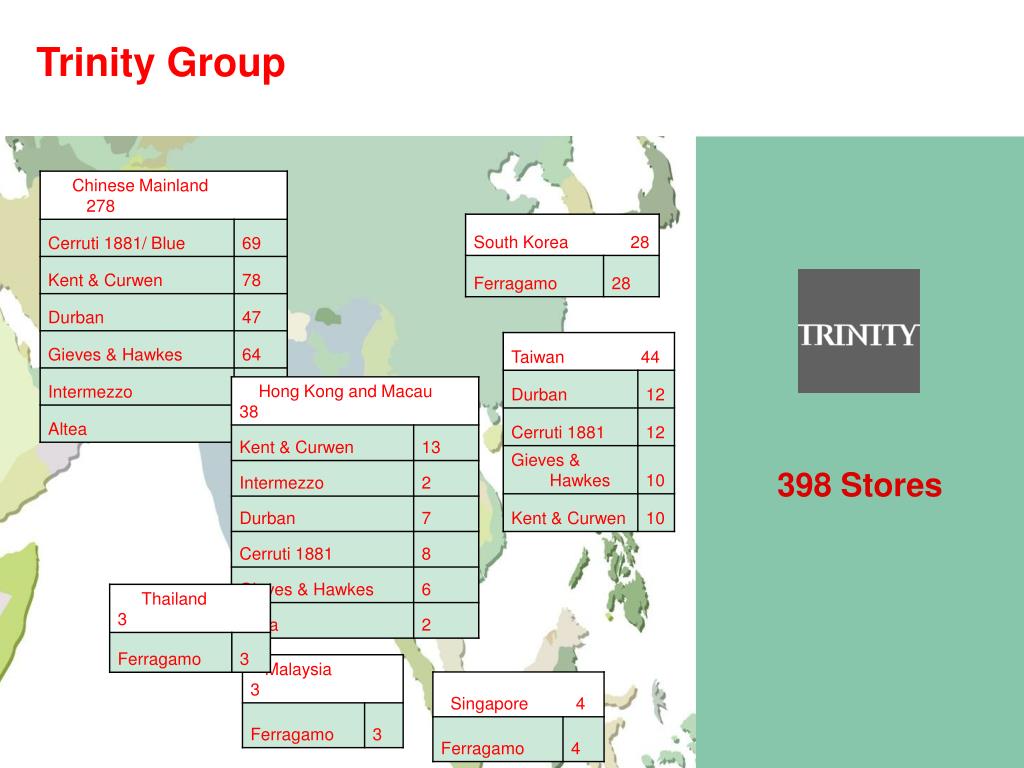This screenshot has width=1024, height=768.
Task: Select the '398 Stores' text
Action: pos(859,485)
